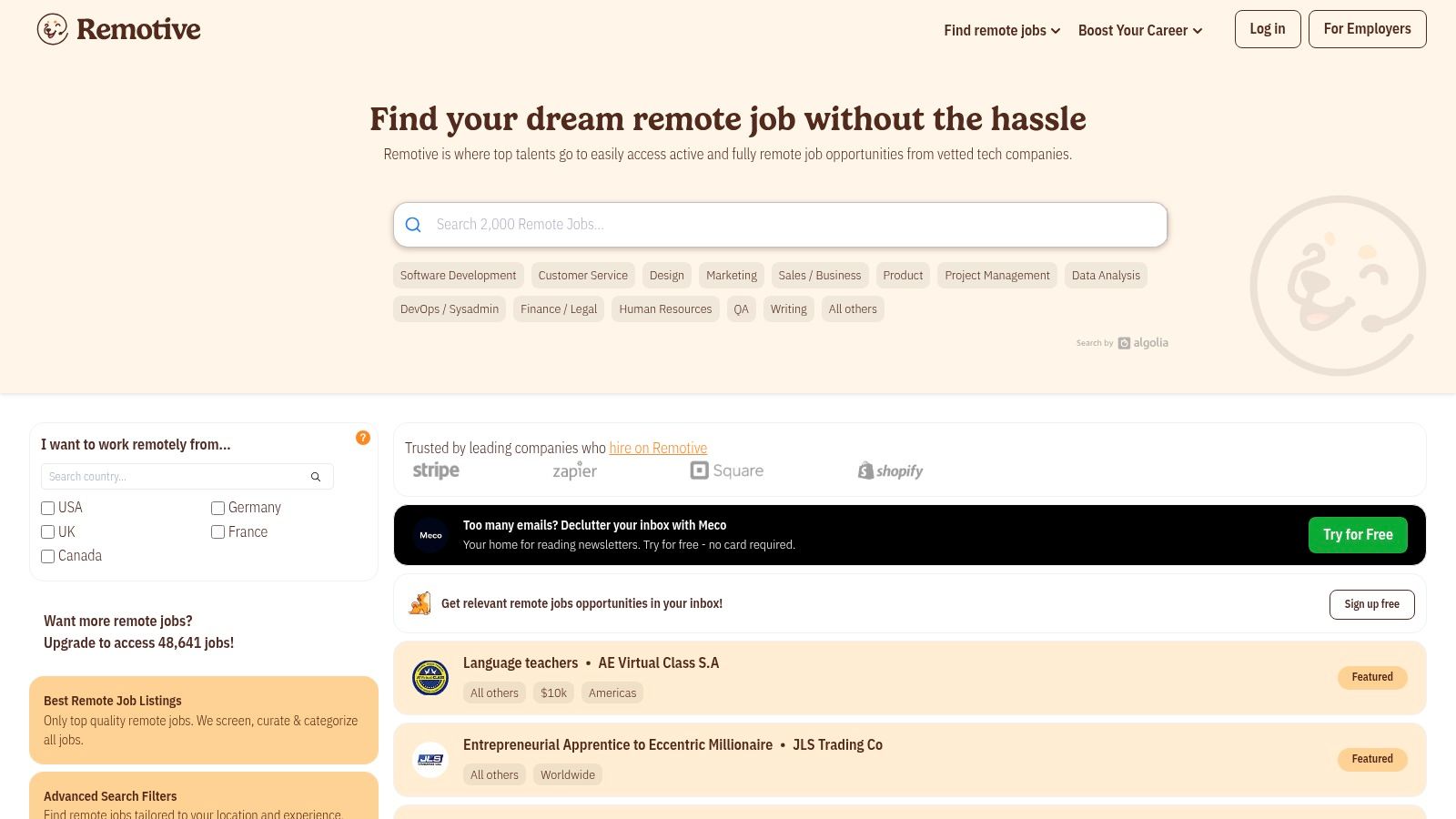Tick the Canada checkbox
Image resolution: width=1456 pixels, height=819 pixels.
(48, 556)
